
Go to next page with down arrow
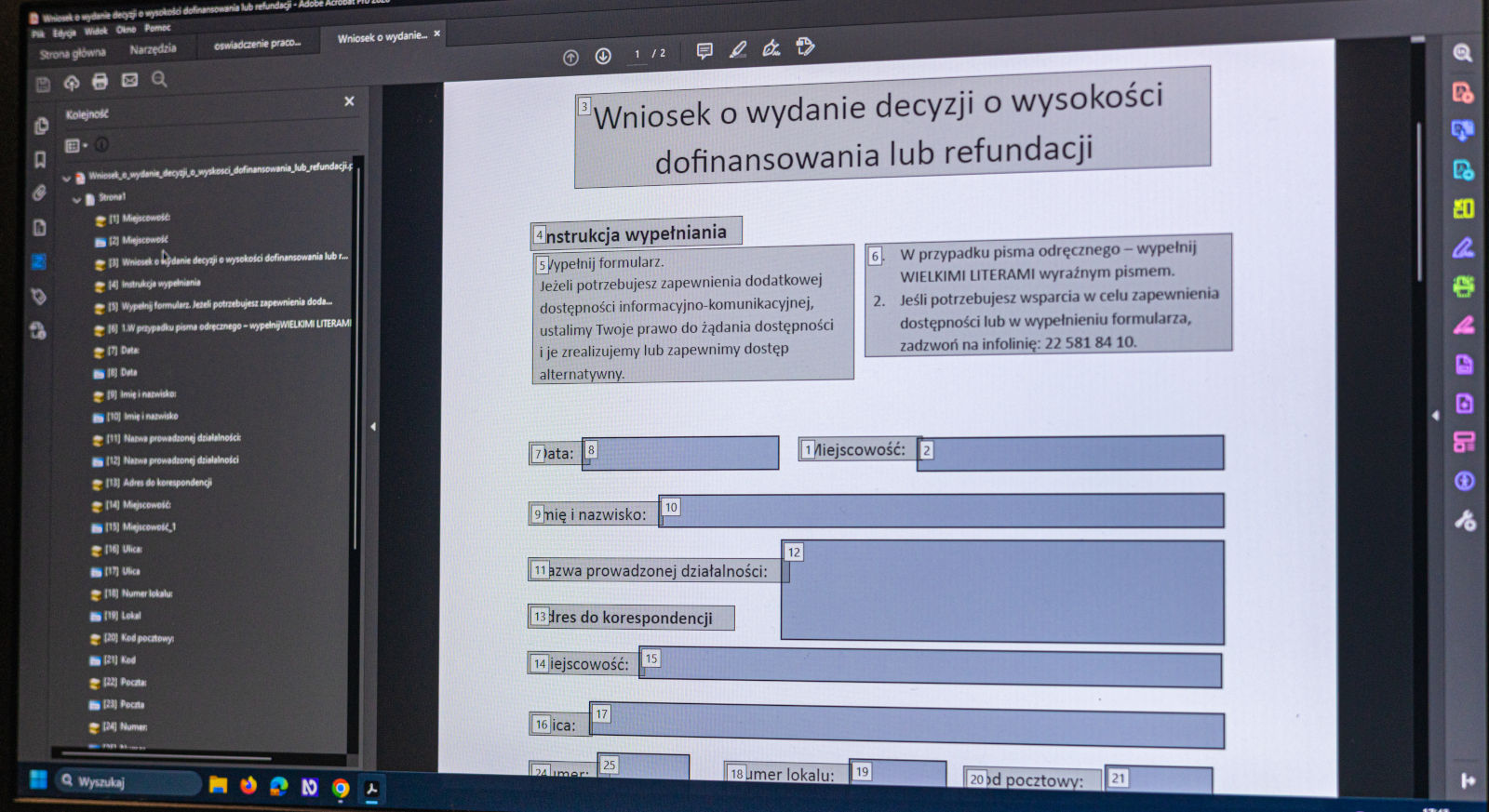tap(603, 56)
